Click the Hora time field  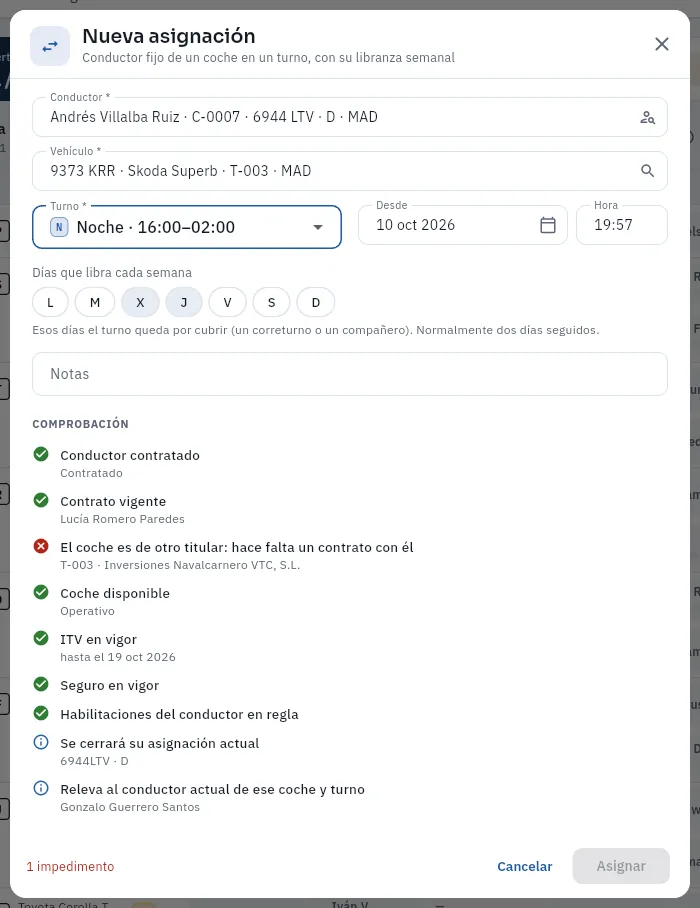tap(622, 225)
